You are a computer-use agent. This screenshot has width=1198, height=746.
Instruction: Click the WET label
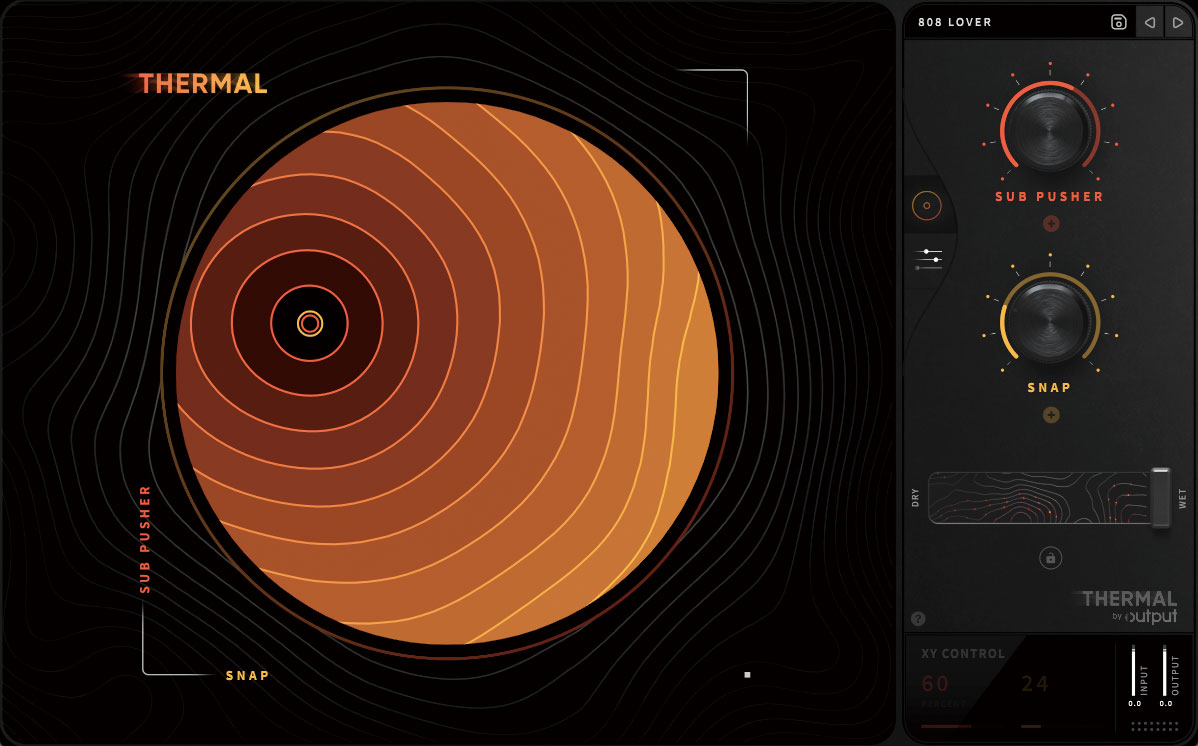(1183, 500)
